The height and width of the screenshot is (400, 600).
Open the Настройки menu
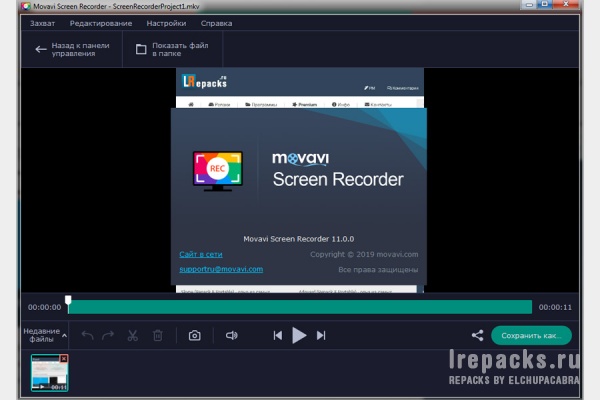[166, 23]
